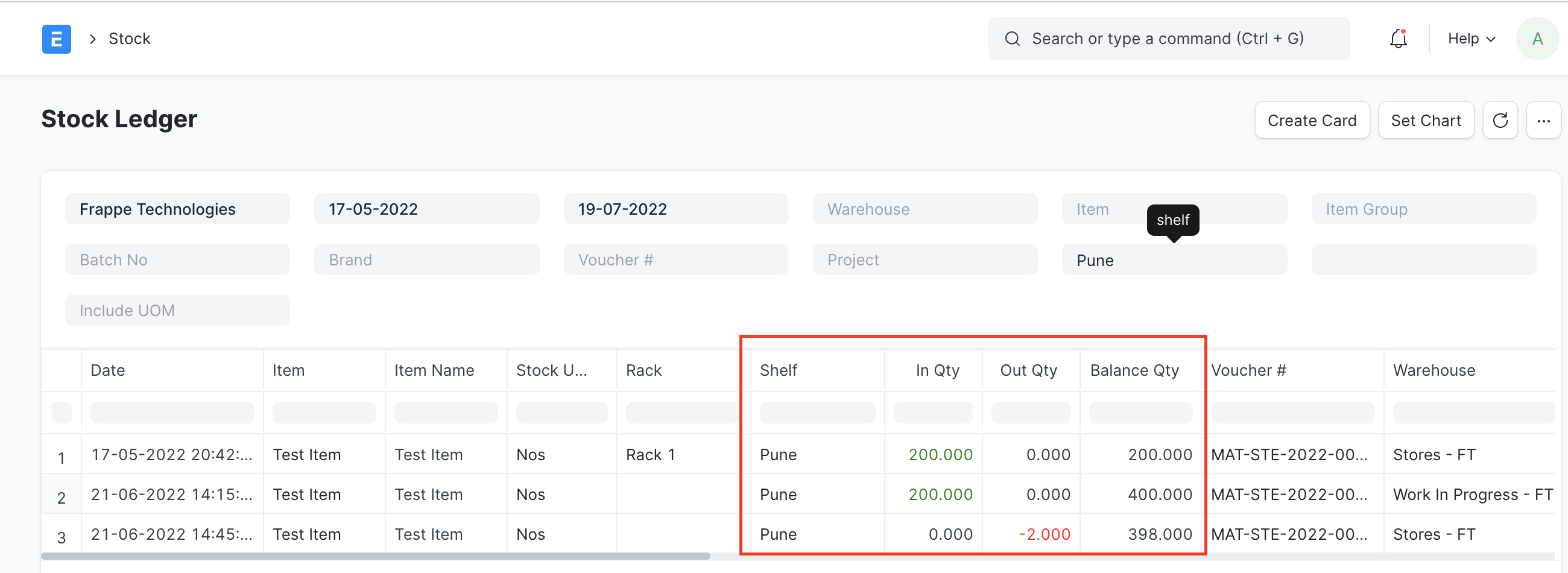Click the Create Card button
This screenshot has width=1568, height=573.
point(1312,120)
